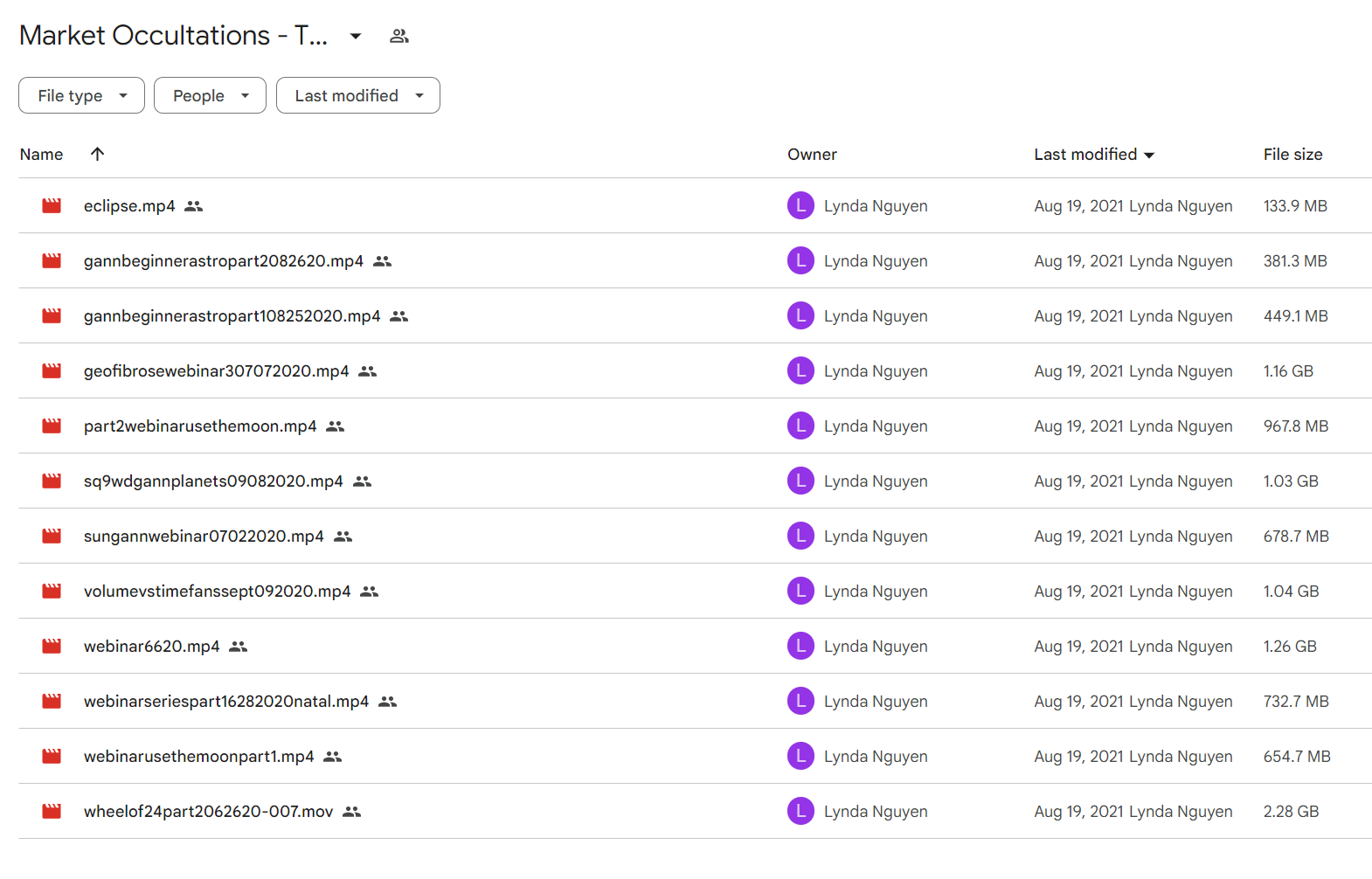The image size is (1372, 879).
Task: Click video icon for geofibrosewebinar307072020.mp4
Action: coord(52,371)
